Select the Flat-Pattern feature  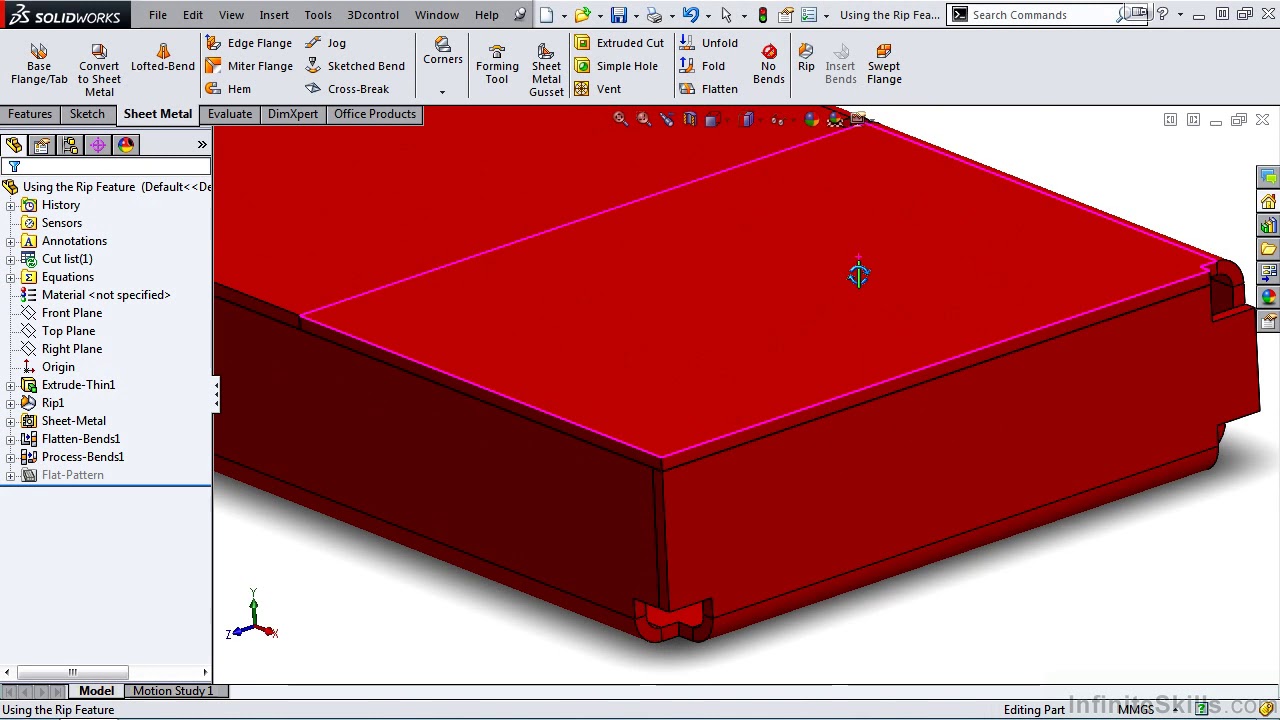pyautogui.click(x=73, y=475)
